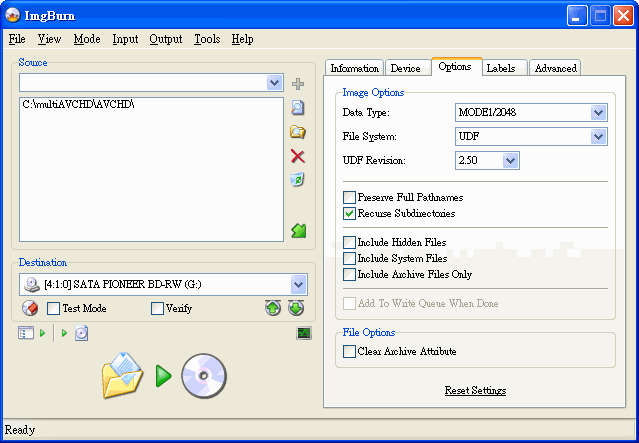Viewport: 639px width, 443px height.
Task: Click the add source plus icon
Action: (298, 84)
